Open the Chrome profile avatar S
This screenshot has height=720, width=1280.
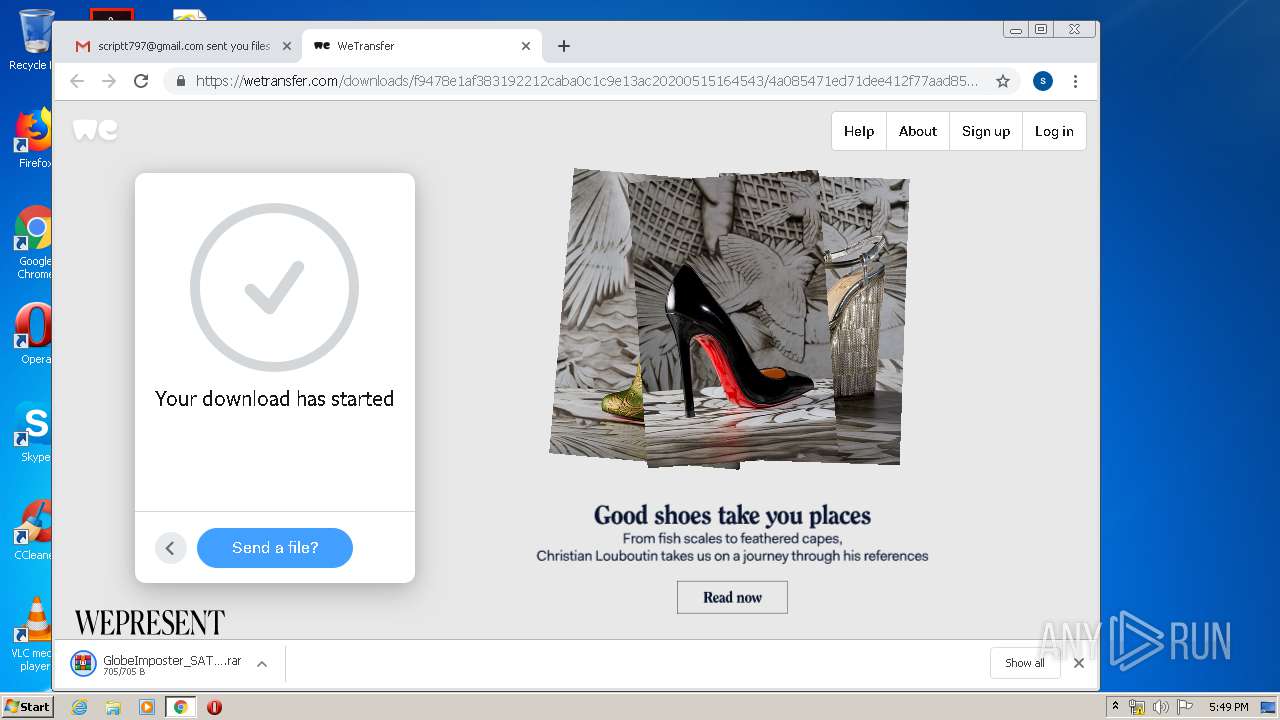pyautogui.click(x=1043, y=81)
